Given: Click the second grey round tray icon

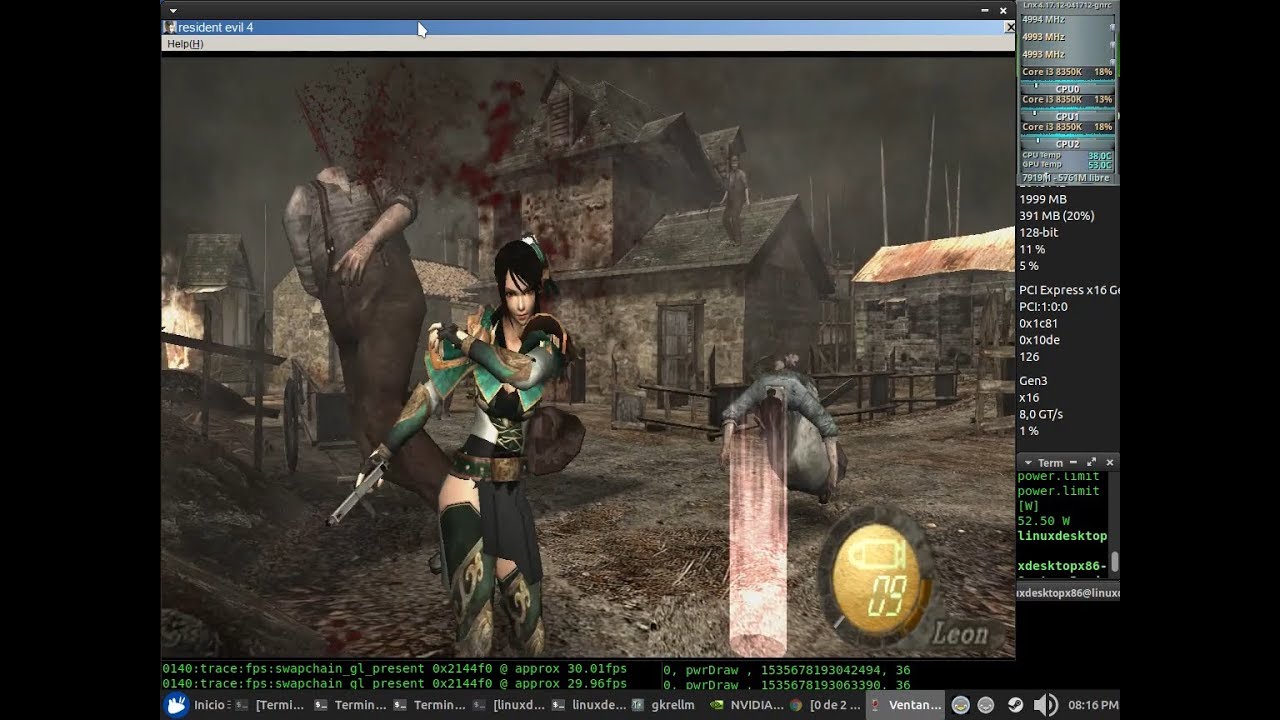Looking at the screenshot, I should click(x=986, y=705).
